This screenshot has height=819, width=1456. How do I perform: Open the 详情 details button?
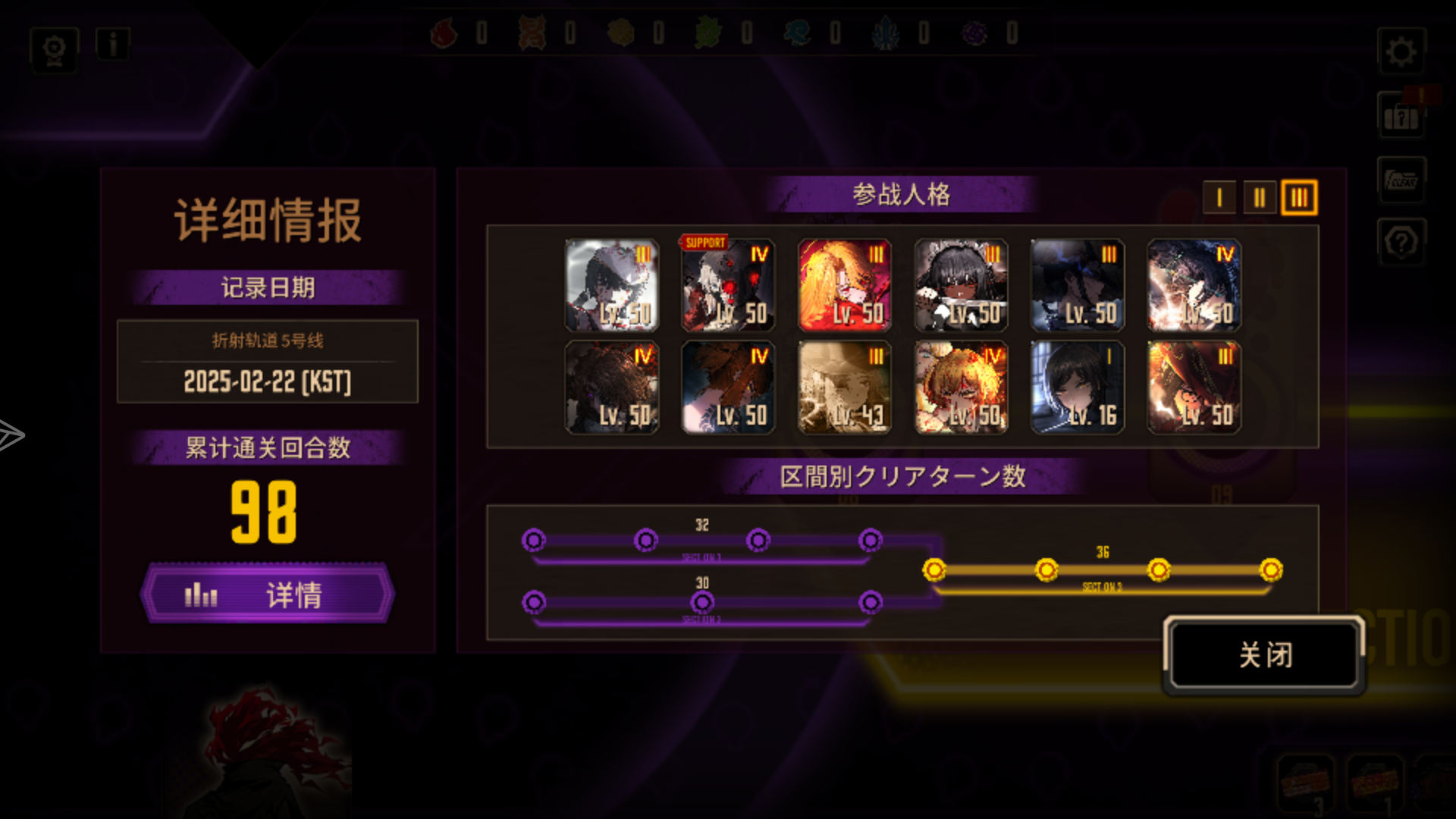pyautogui.click(x=267, y=594)
